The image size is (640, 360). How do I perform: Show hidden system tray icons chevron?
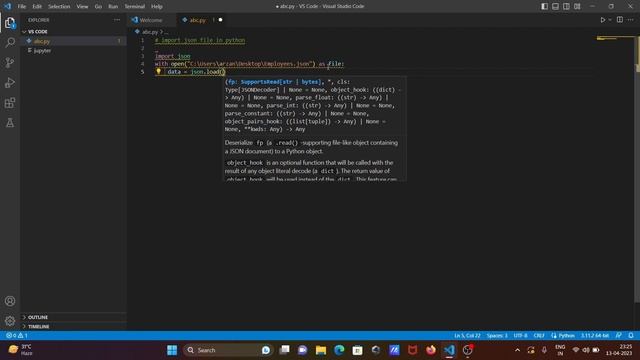click(517, 350)
